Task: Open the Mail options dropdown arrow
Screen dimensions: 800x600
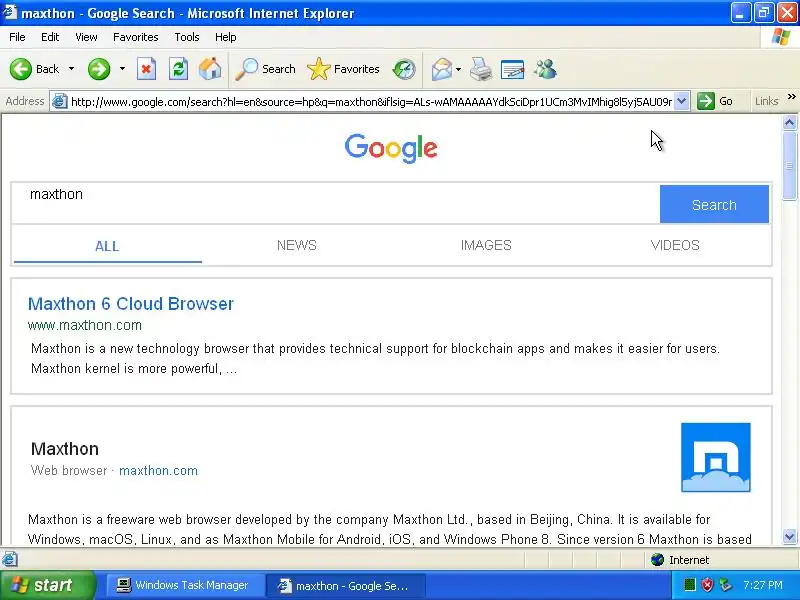Action: pyautogui.click(x=459, y=69)
